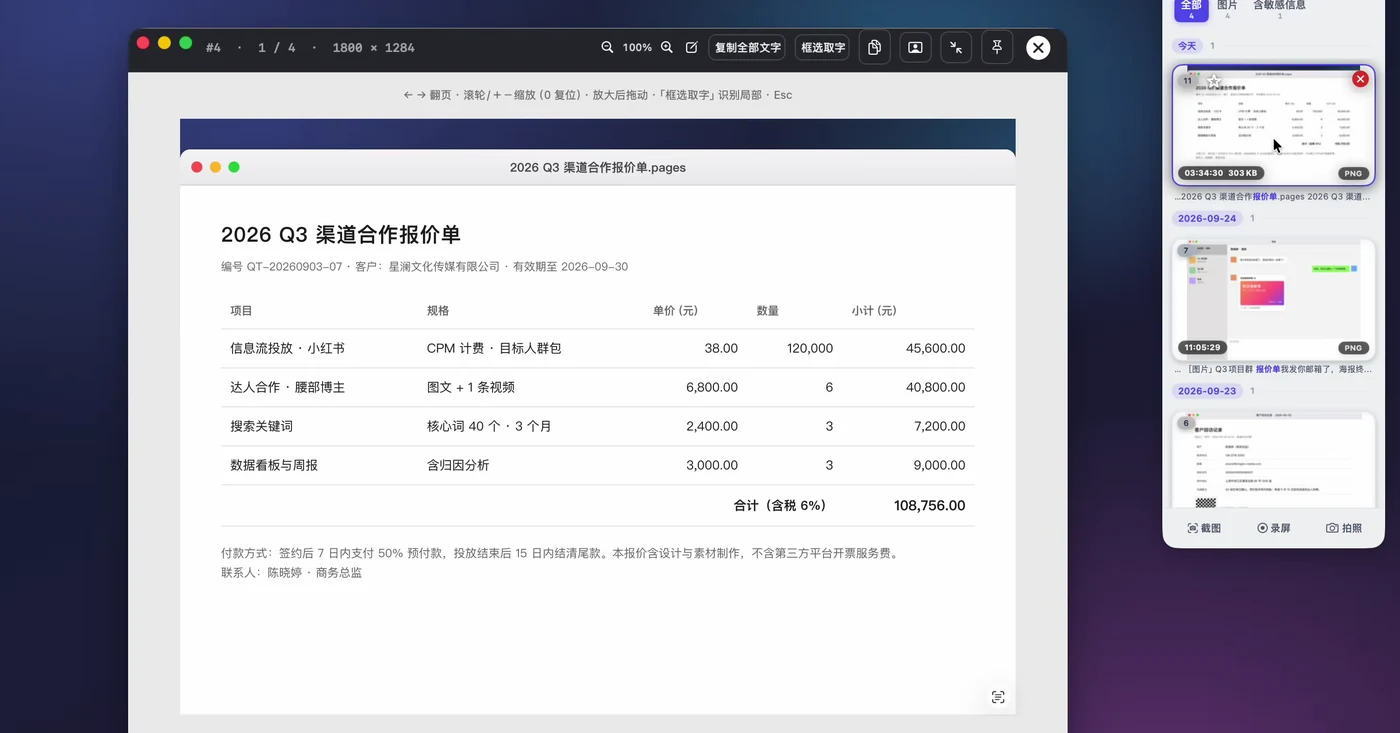Click the 100% zoom level label
The image size is (1400, 733).
coord(637,47)
